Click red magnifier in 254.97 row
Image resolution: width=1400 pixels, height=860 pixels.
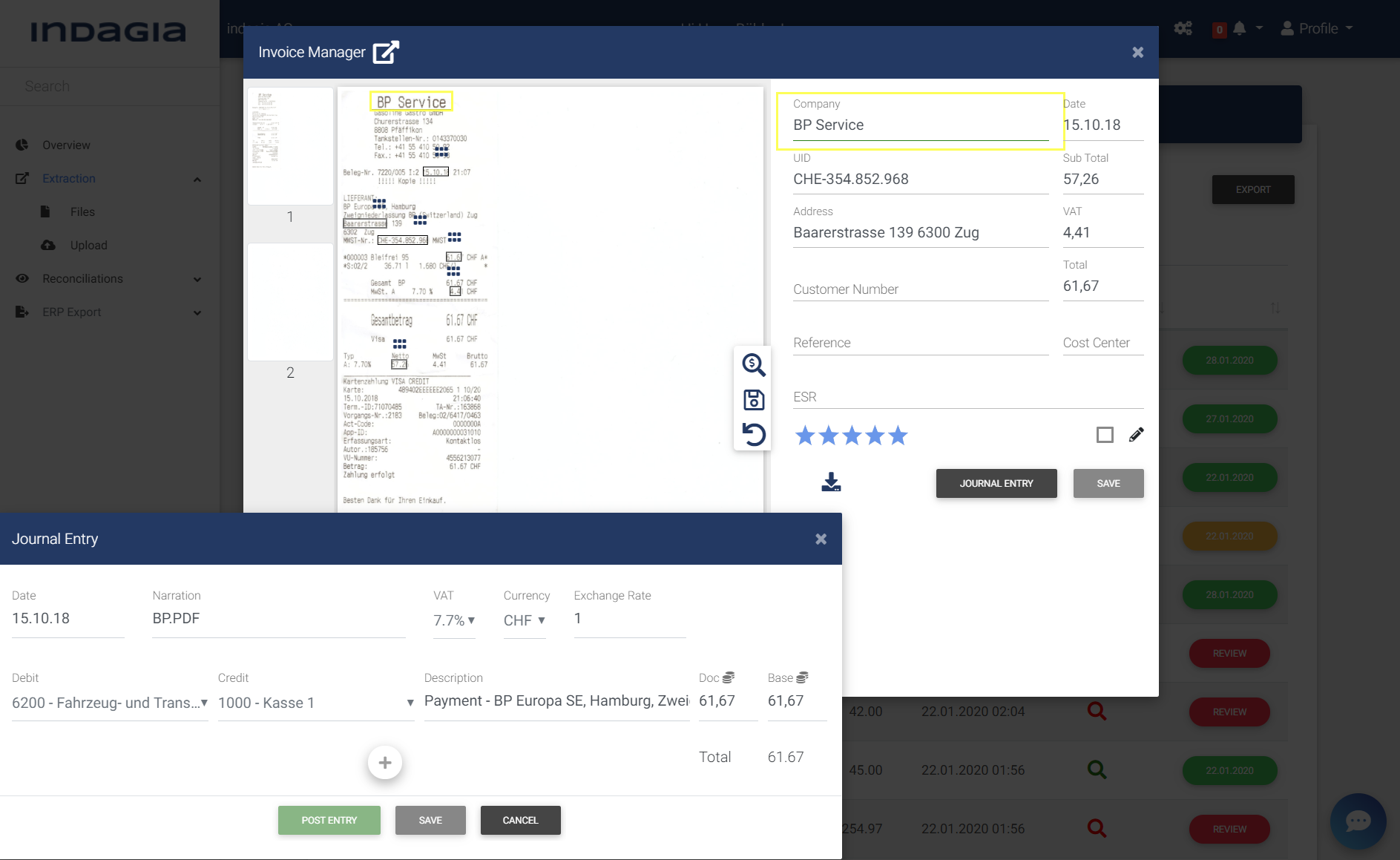point(1097,828)
